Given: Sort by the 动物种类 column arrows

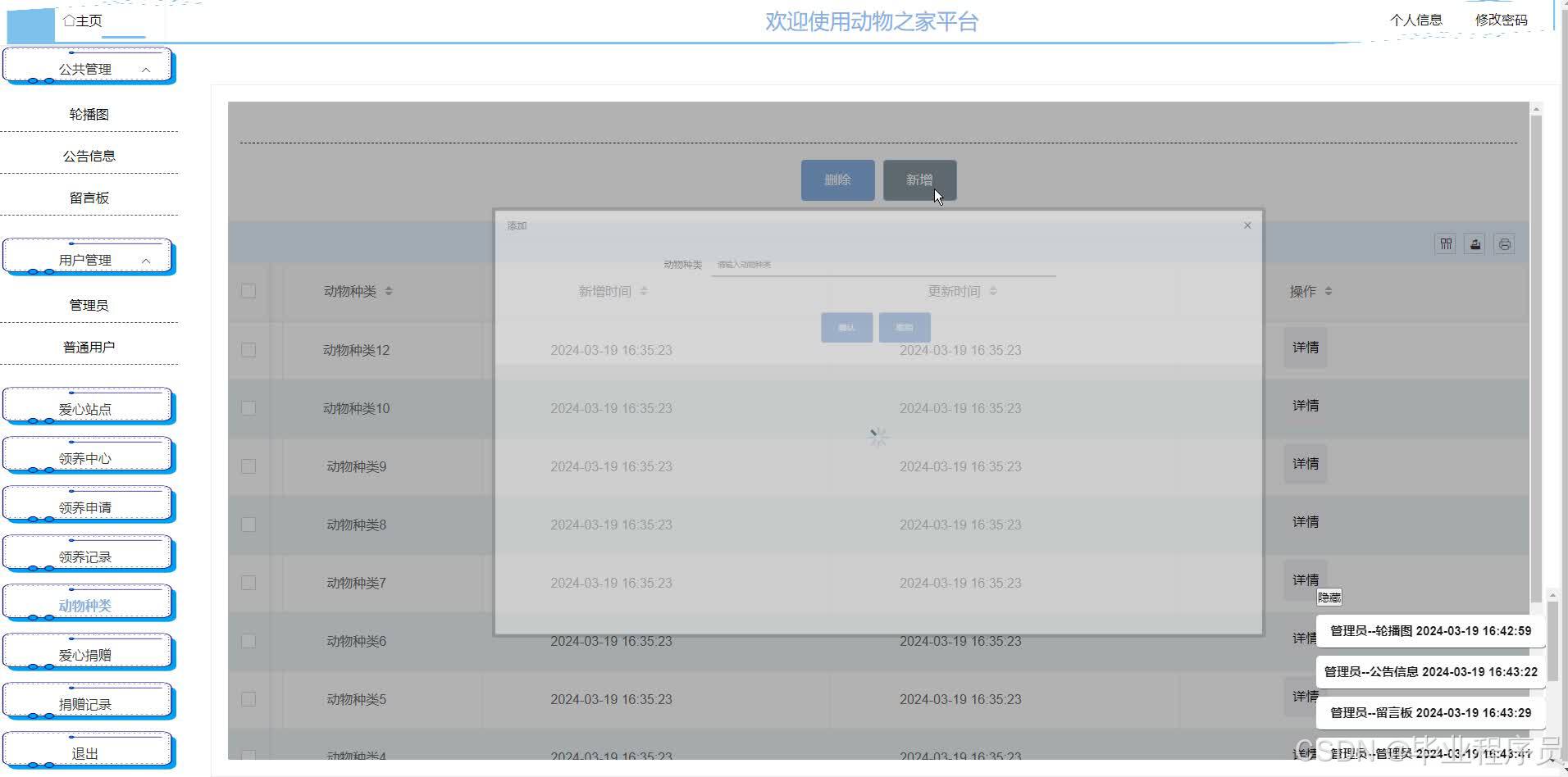Looking at the screenshot, I should tap(389, 291).
